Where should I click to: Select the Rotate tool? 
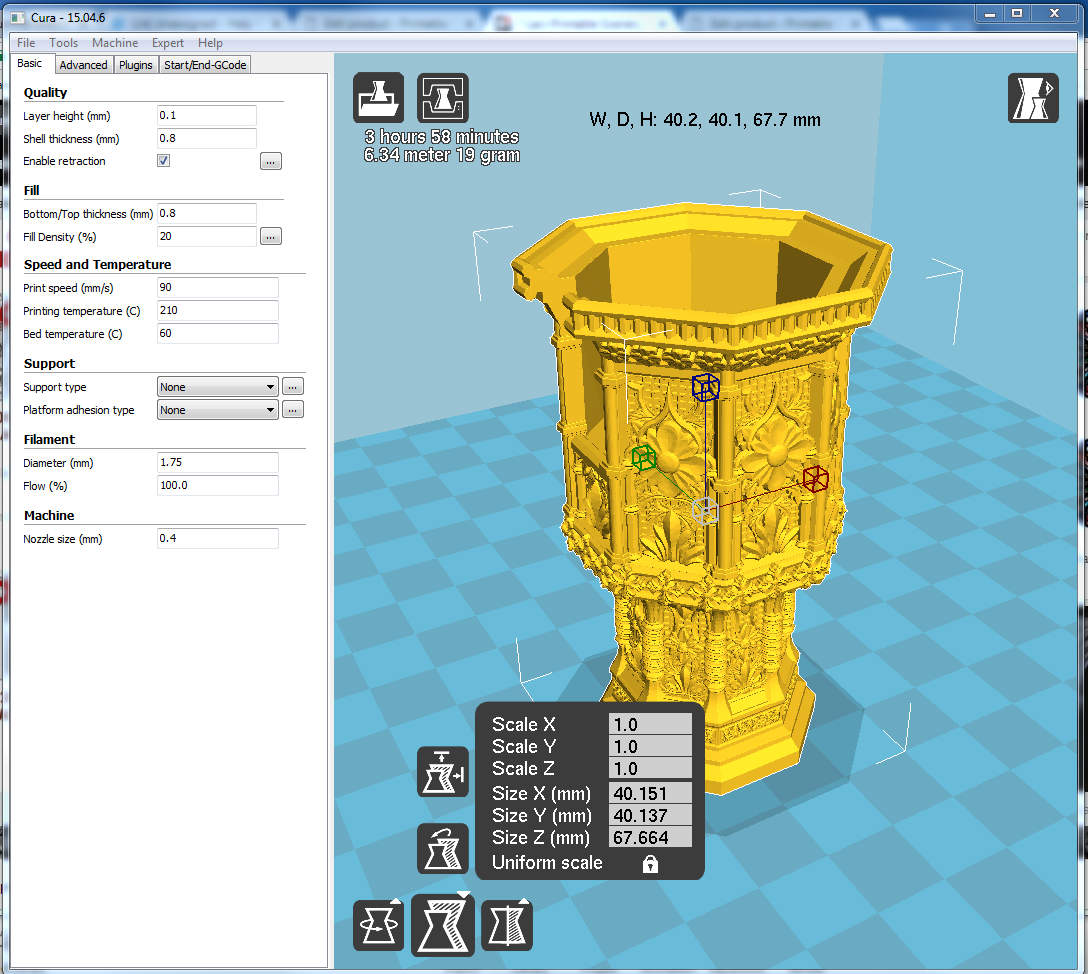click(378, 925)
